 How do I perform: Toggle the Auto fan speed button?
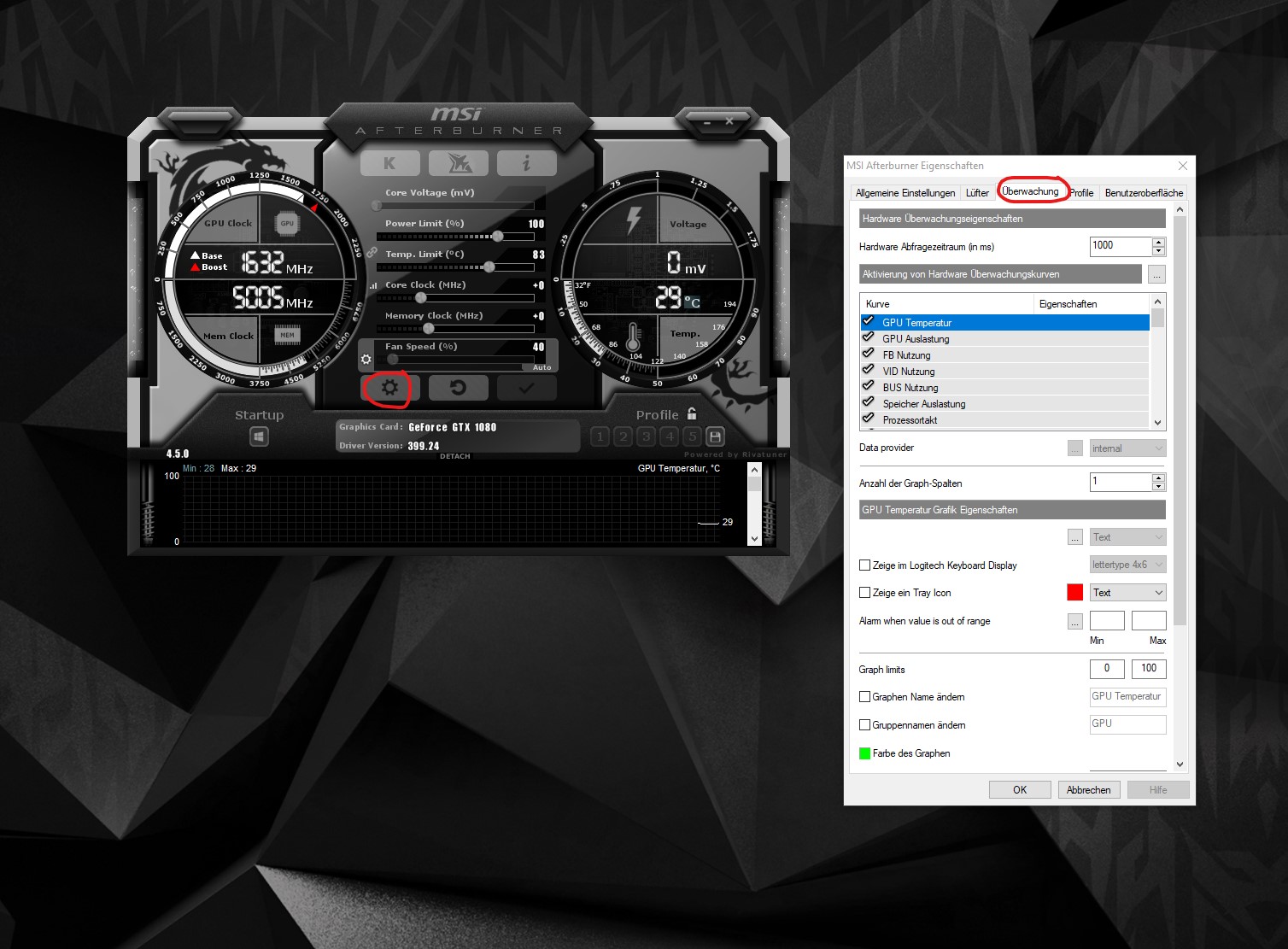click(x=542, y=367)
